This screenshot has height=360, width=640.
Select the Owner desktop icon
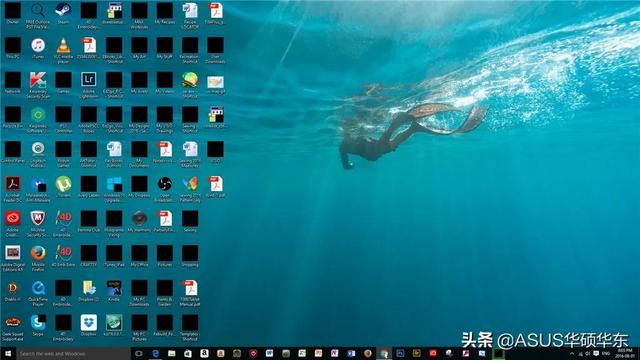(13, 11)
